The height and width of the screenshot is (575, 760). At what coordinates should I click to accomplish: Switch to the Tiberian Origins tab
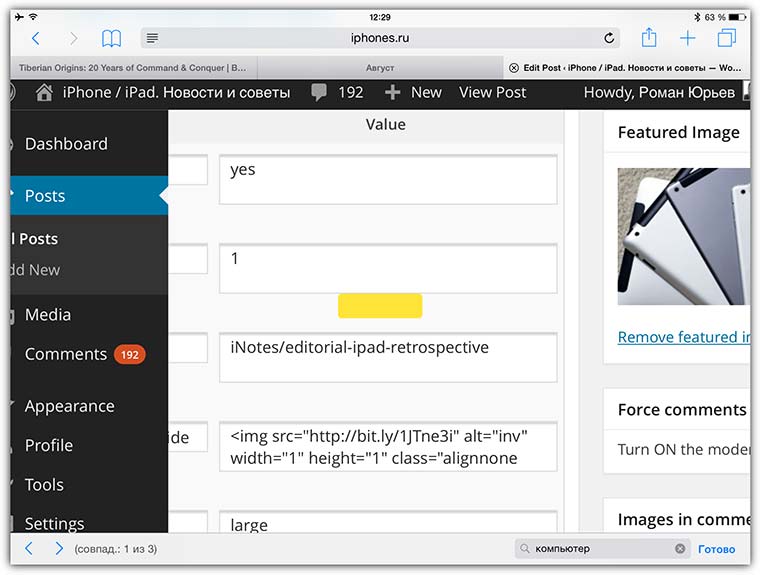point(133,68)
